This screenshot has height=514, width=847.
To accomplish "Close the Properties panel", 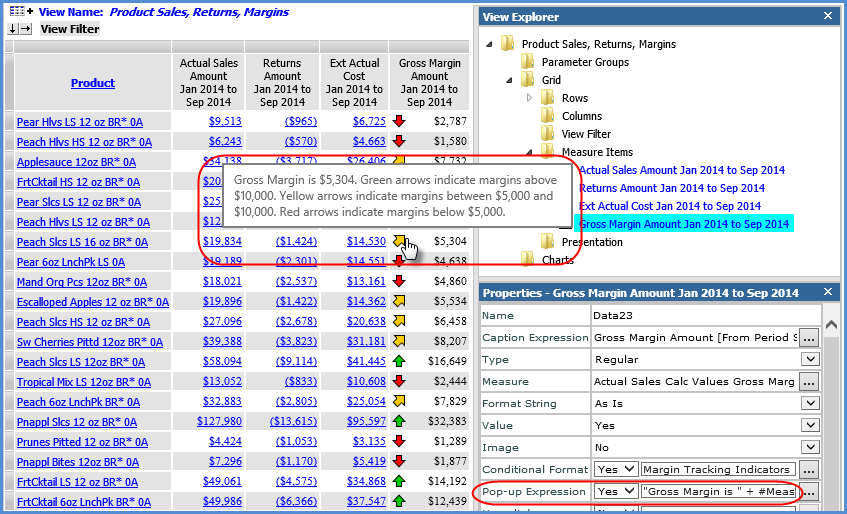I will pyautogui.click(x=827, y=293).
